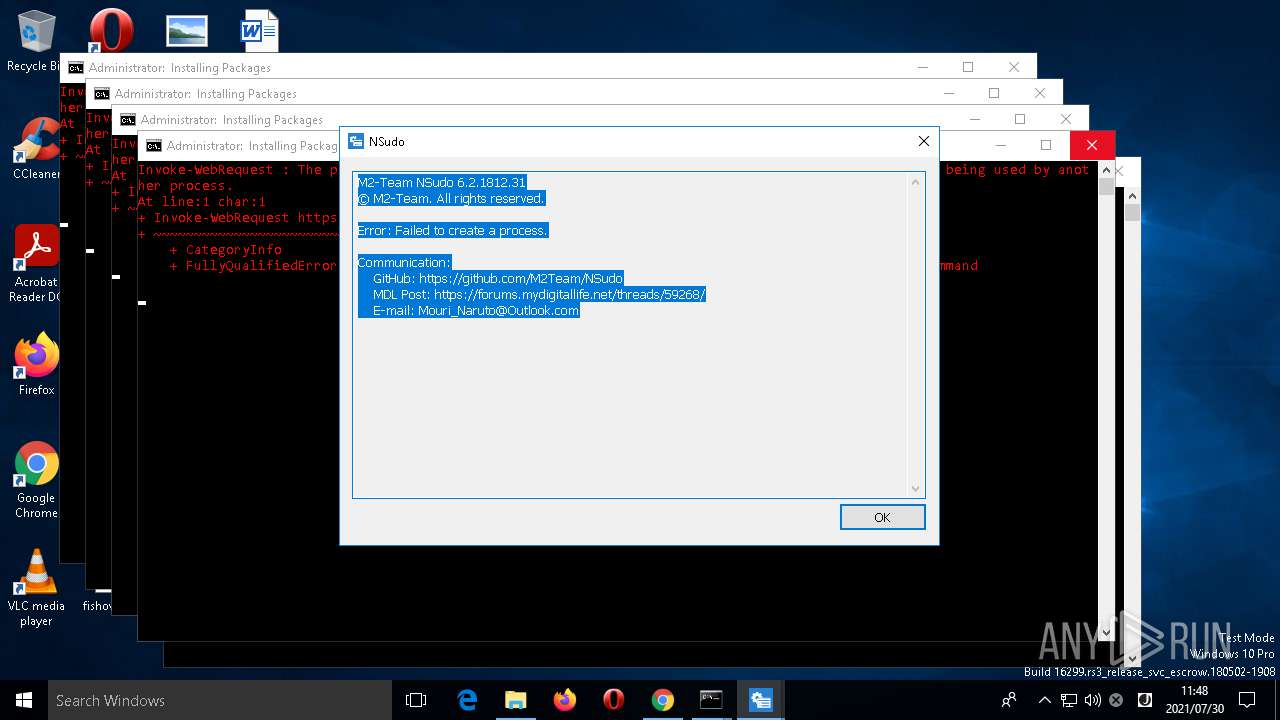Click the GitHub URL line in NSudo

[x=497, y=279]
